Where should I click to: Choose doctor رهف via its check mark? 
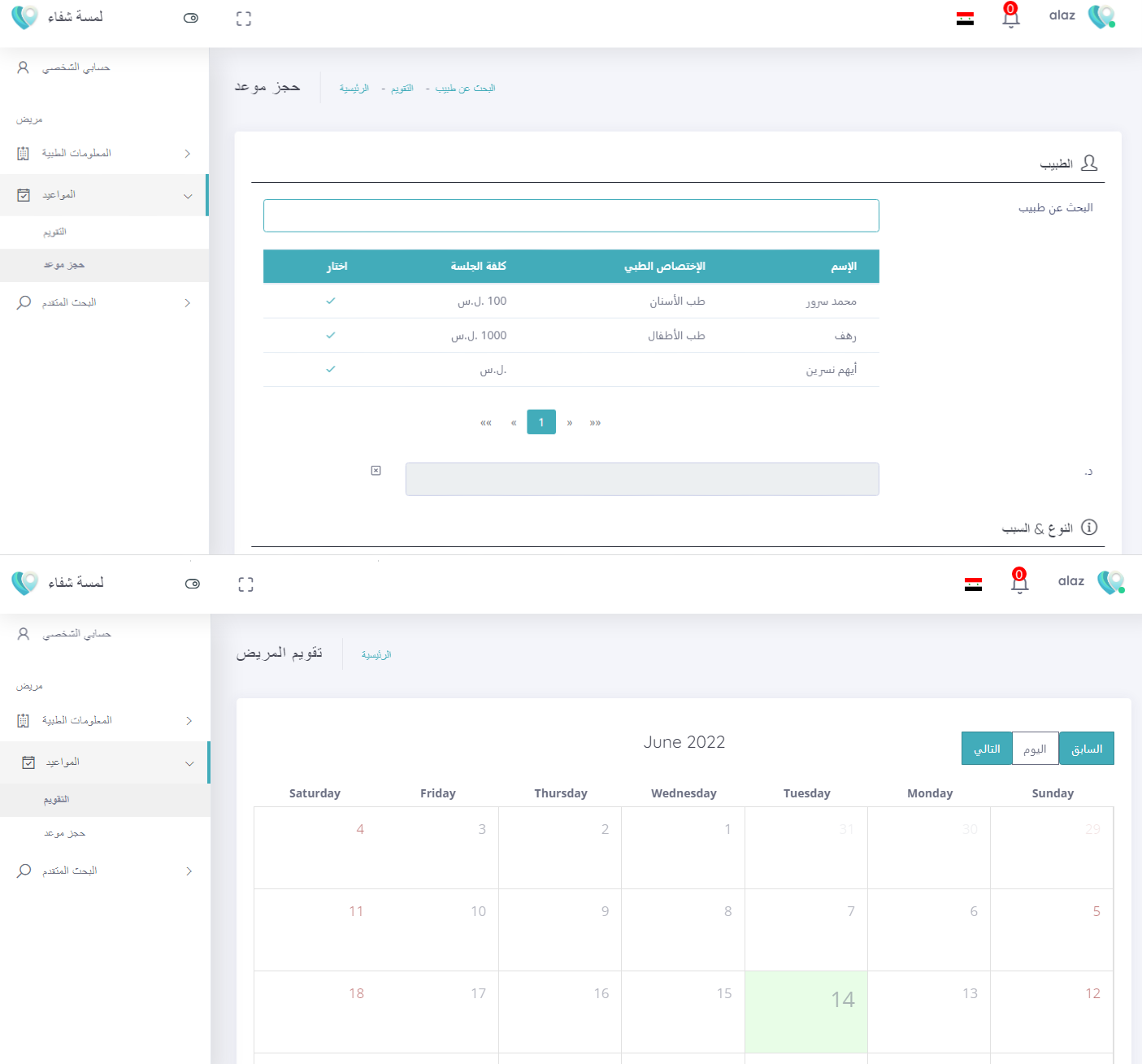point(331,335)
